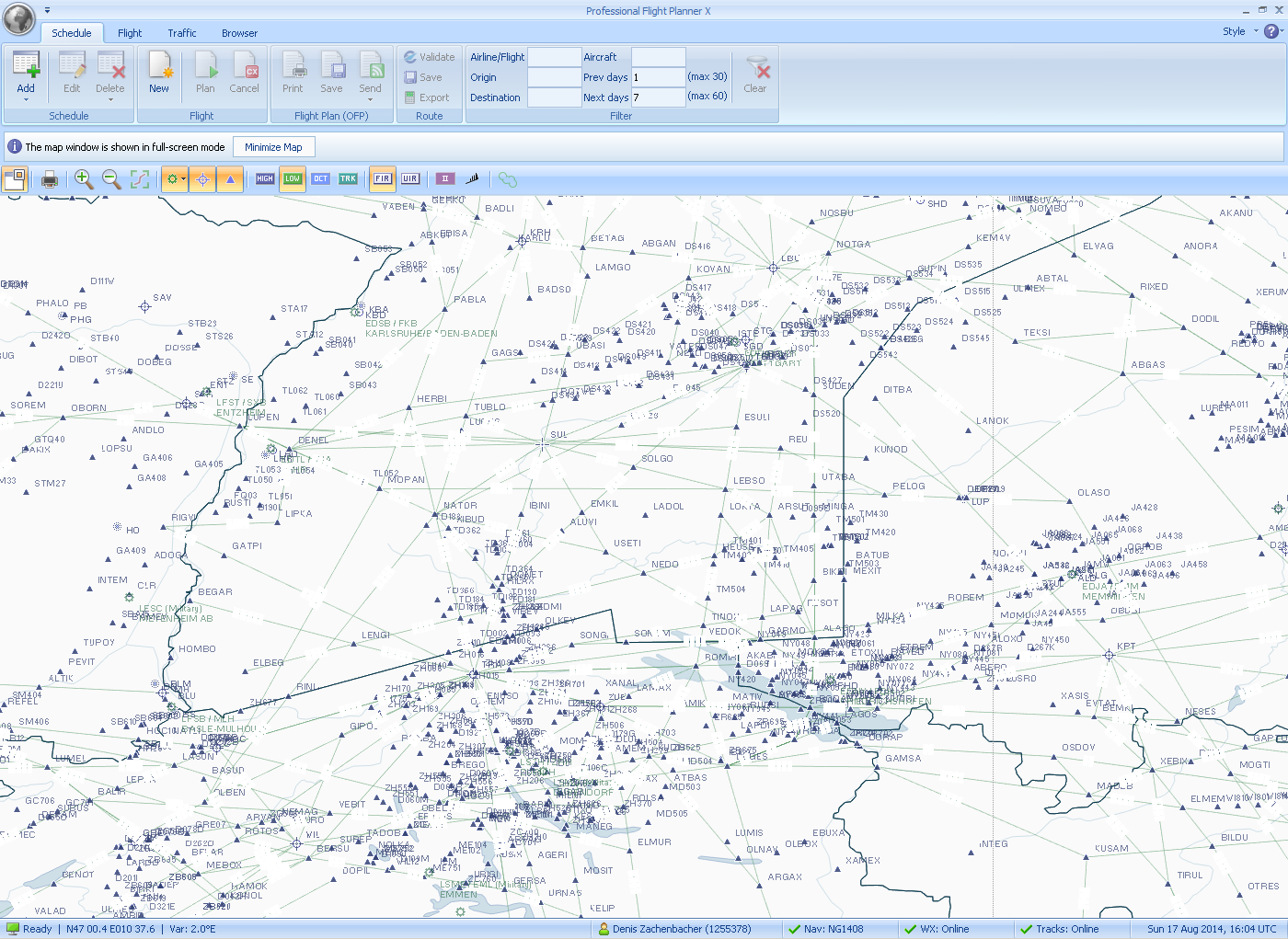Open quick access toolbar customize arrow

[x=48, y=11]
